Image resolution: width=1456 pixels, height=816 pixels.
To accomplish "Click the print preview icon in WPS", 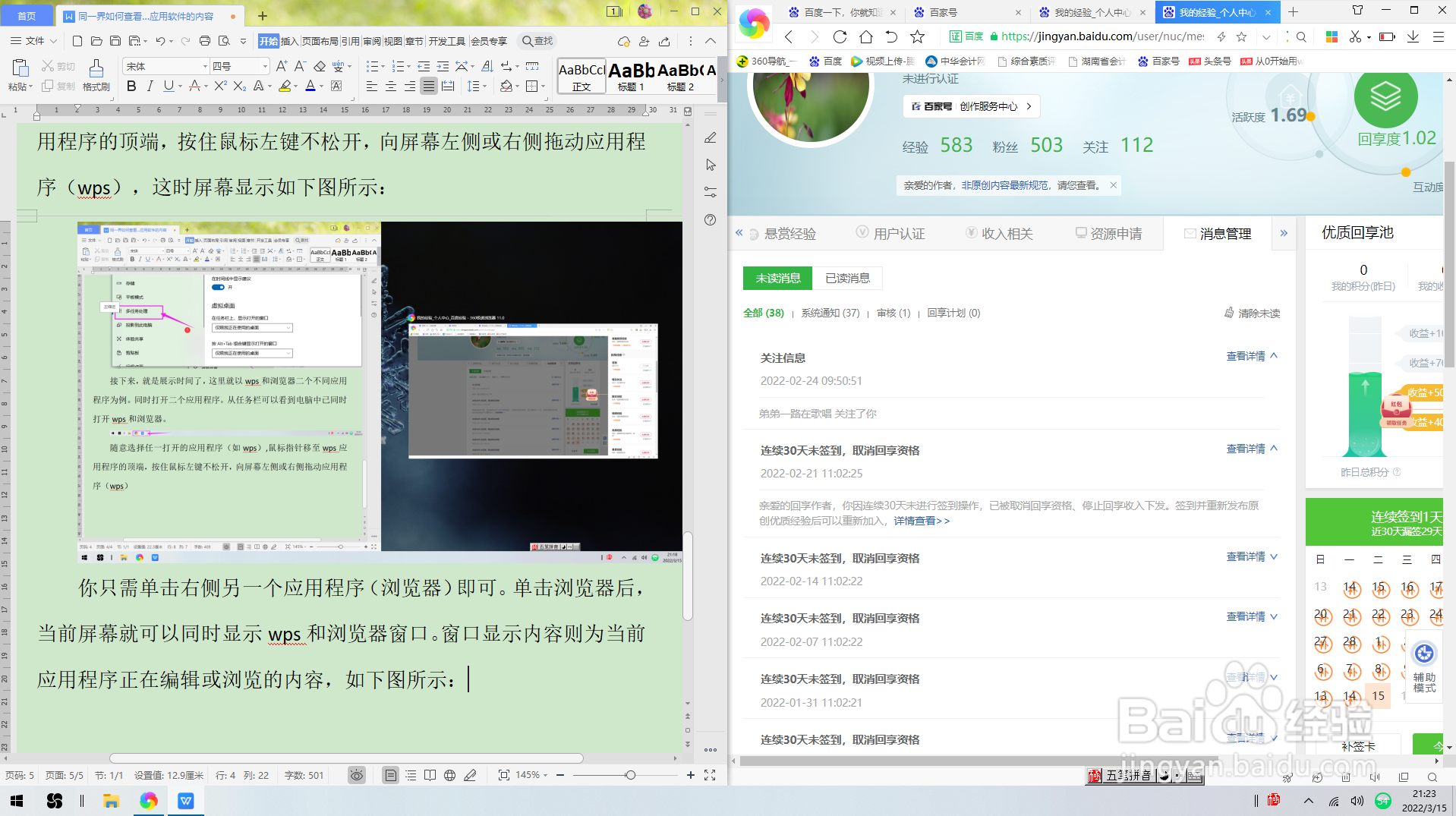I will click(x=224, y=41).
